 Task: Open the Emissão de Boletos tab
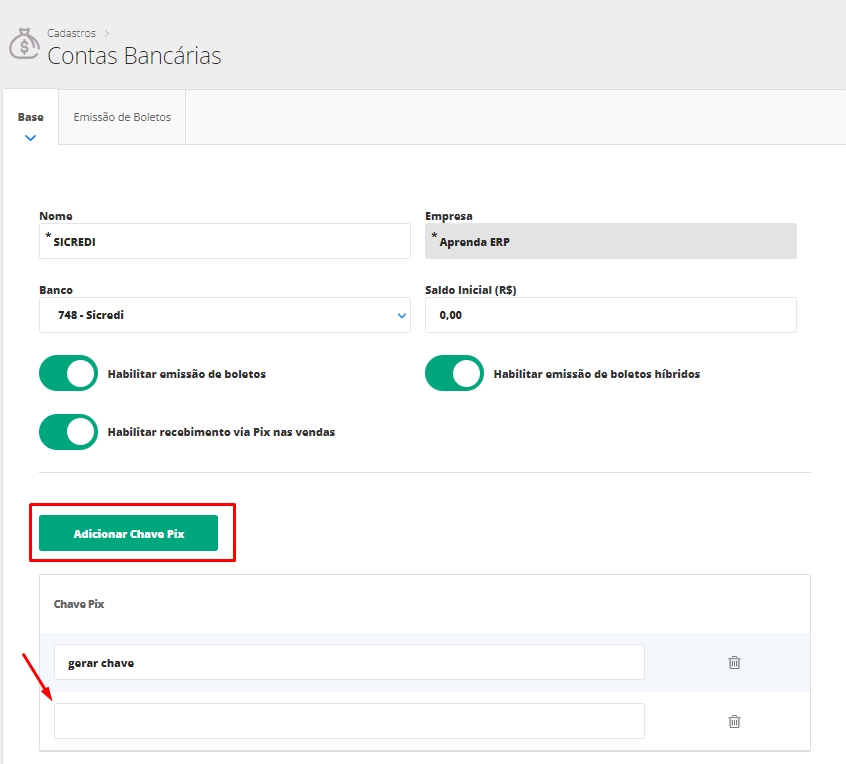click(x=122, y=117)
